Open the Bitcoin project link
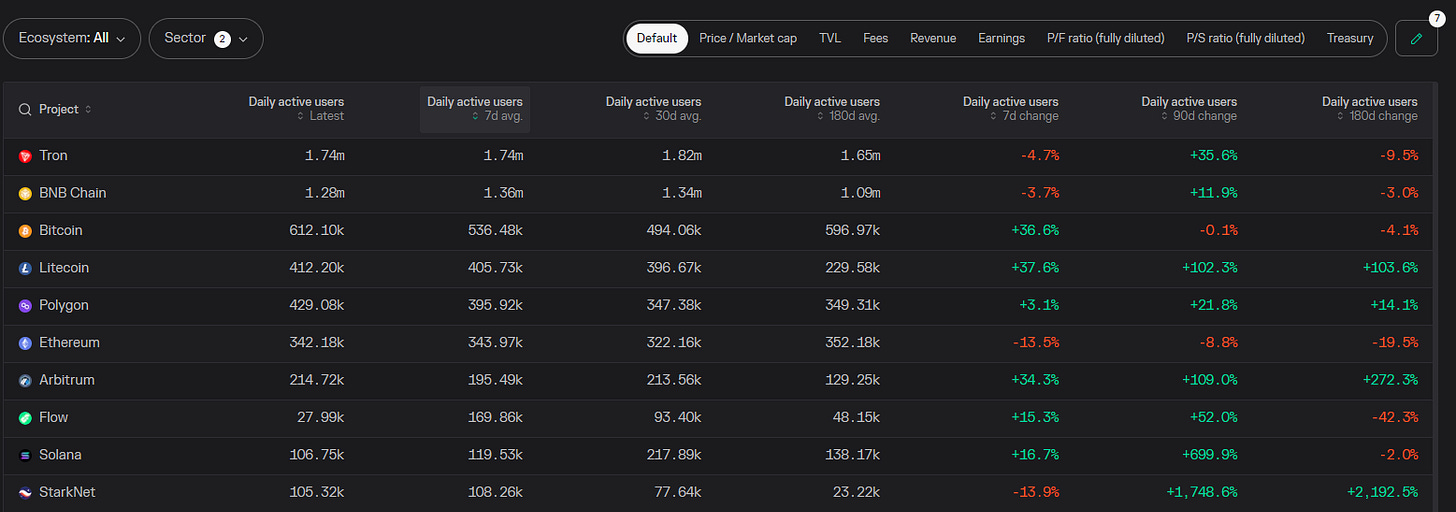Image resolution: width=1456 pixels, height=512 pixels. (61, 231)
